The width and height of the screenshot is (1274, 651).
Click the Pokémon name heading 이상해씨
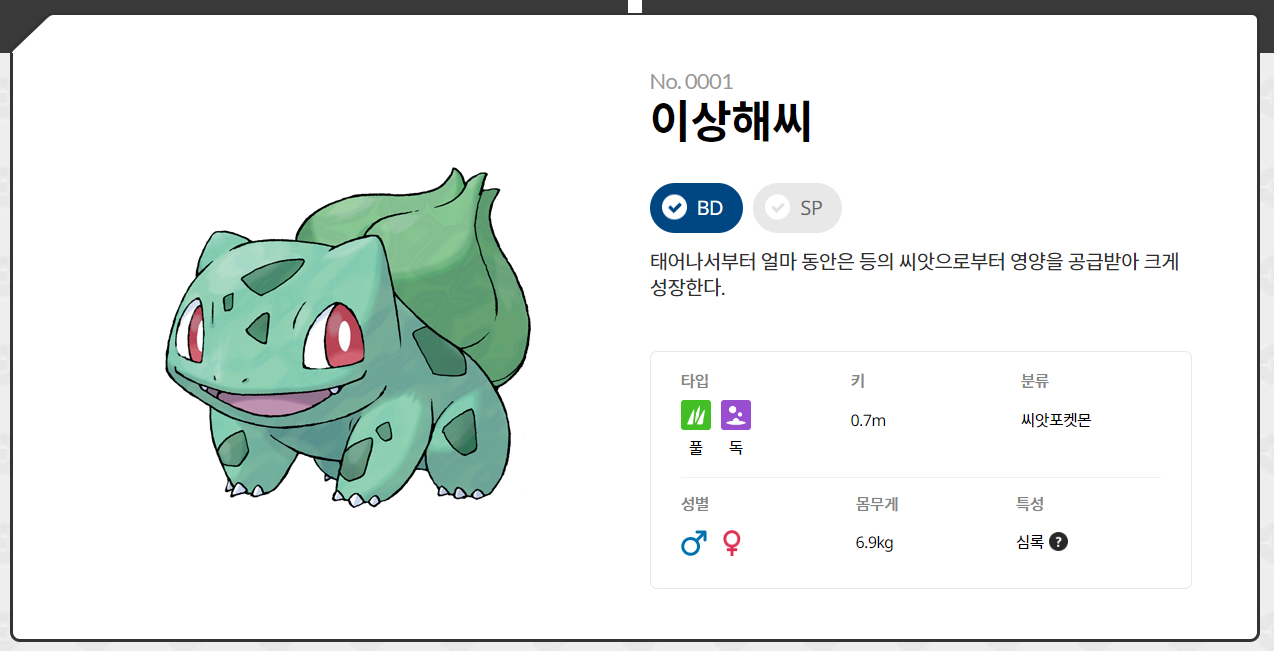pos(730,122)
